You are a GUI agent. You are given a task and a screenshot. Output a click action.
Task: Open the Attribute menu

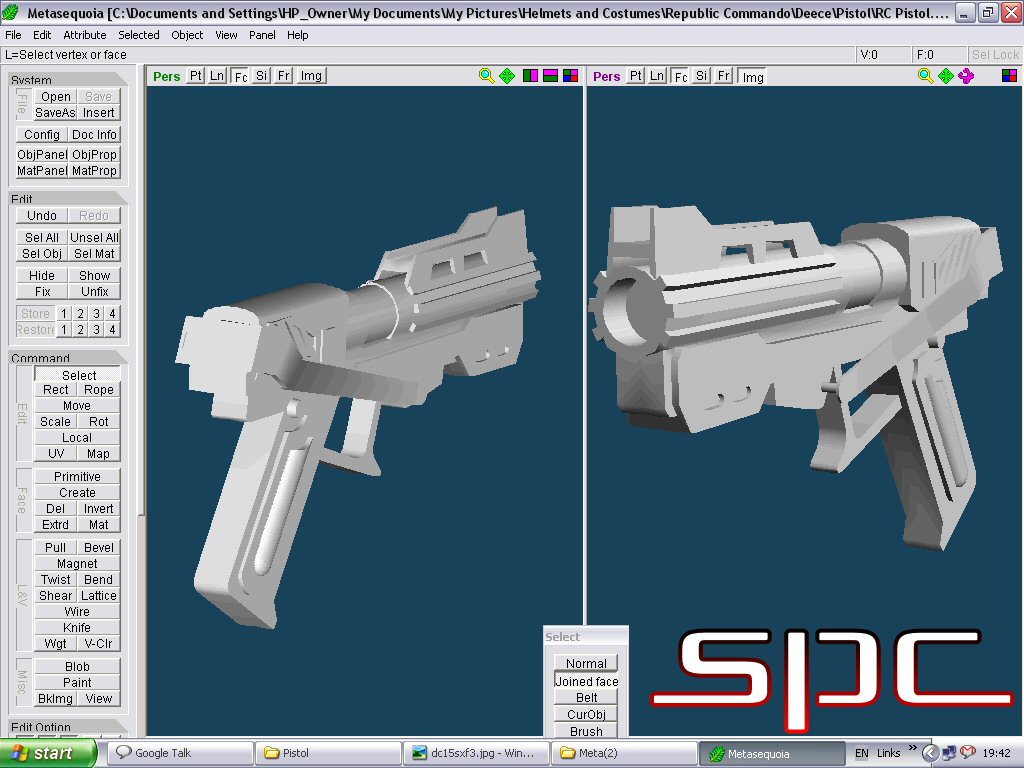click(x=85, y=35)
